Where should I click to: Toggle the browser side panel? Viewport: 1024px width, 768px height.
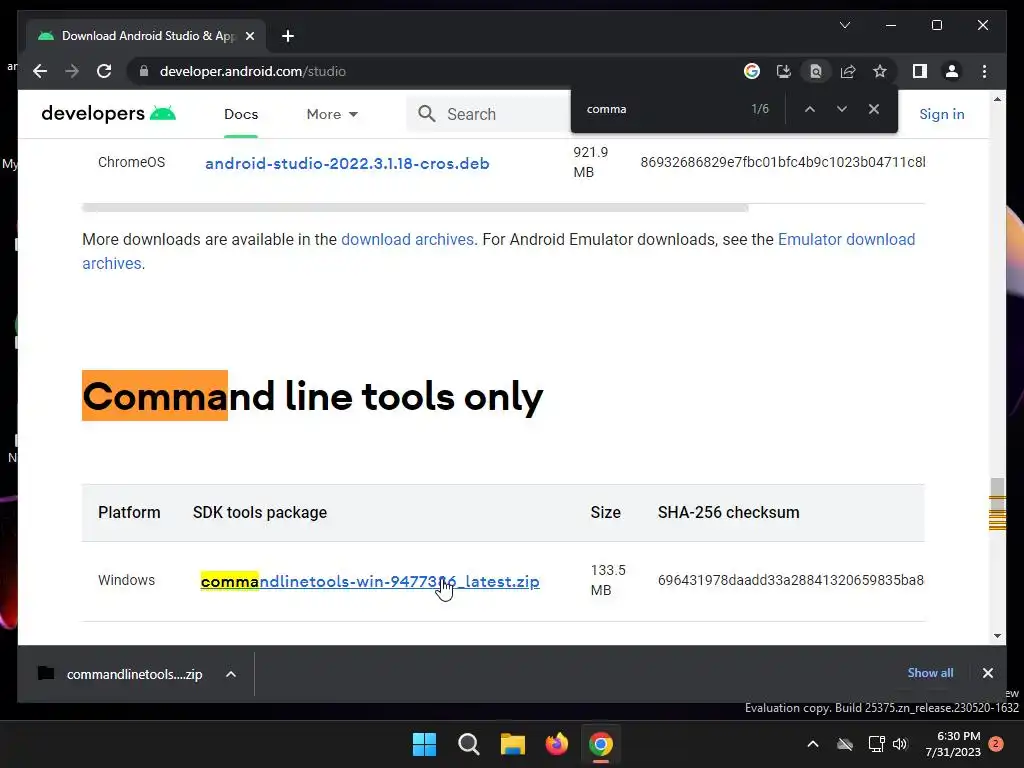[x=920, y=71]
